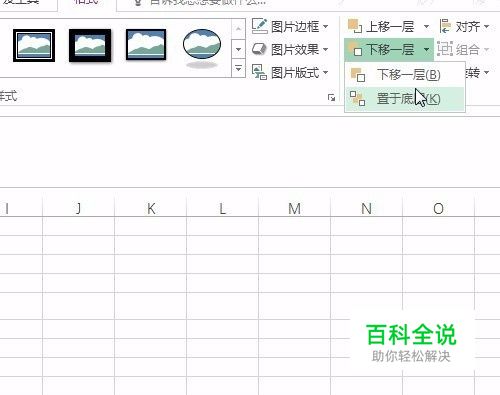The width and height of the screenshot is (500, 395).
Task: Open the 上移一层 dropdown arrow
Action: pos(426,27)
